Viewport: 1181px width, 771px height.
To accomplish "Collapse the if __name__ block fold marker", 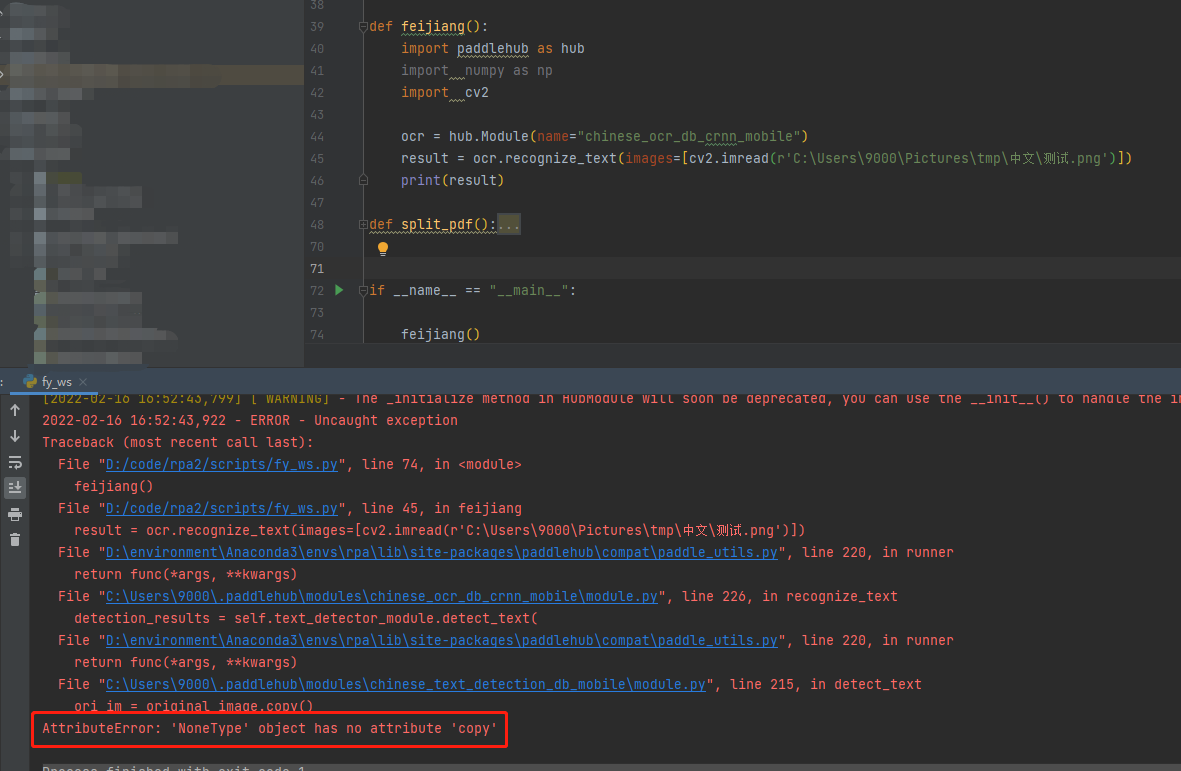I will [363, 291].
